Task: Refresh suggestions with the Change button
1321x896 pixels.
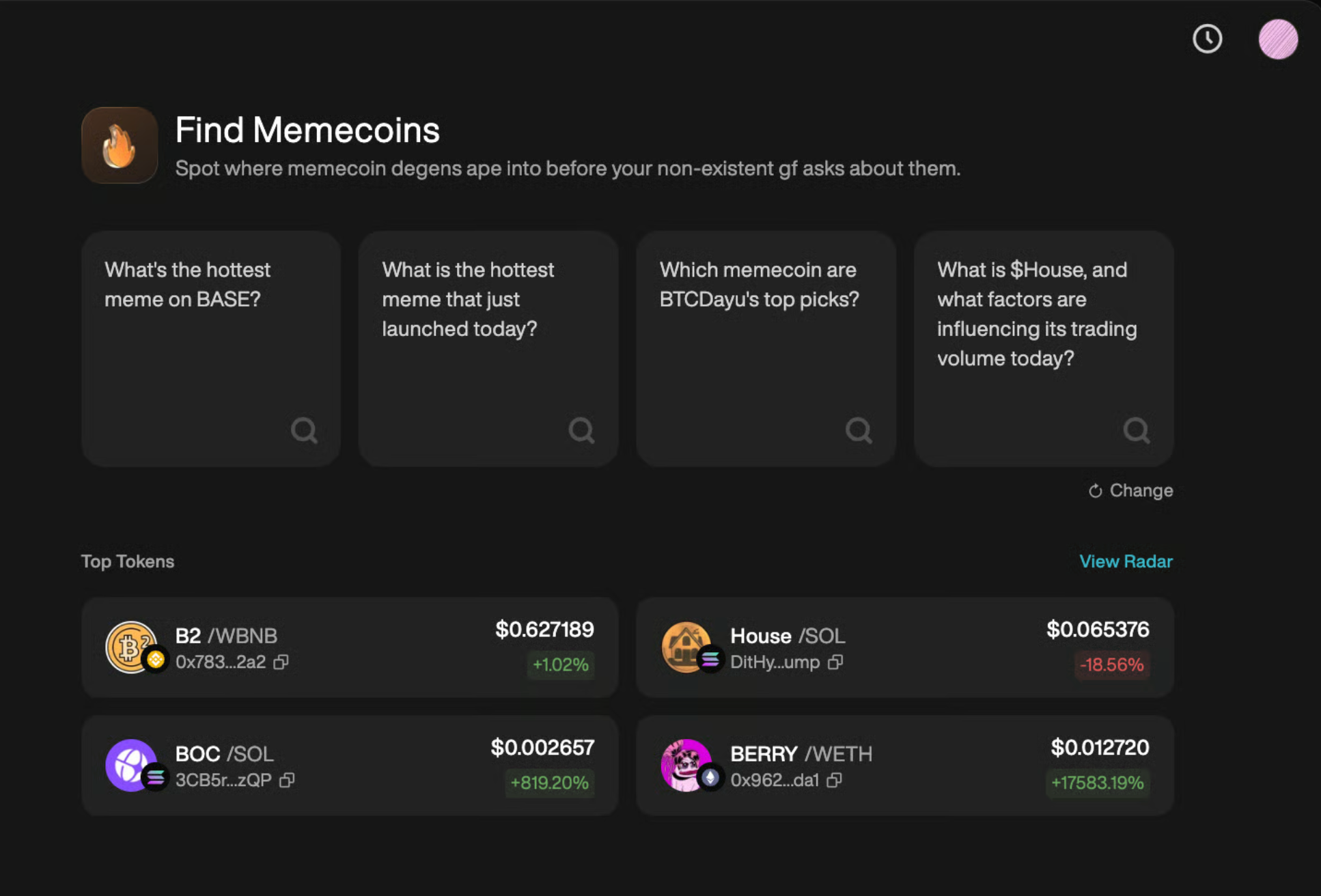Action: click(x=1131, y=490)
